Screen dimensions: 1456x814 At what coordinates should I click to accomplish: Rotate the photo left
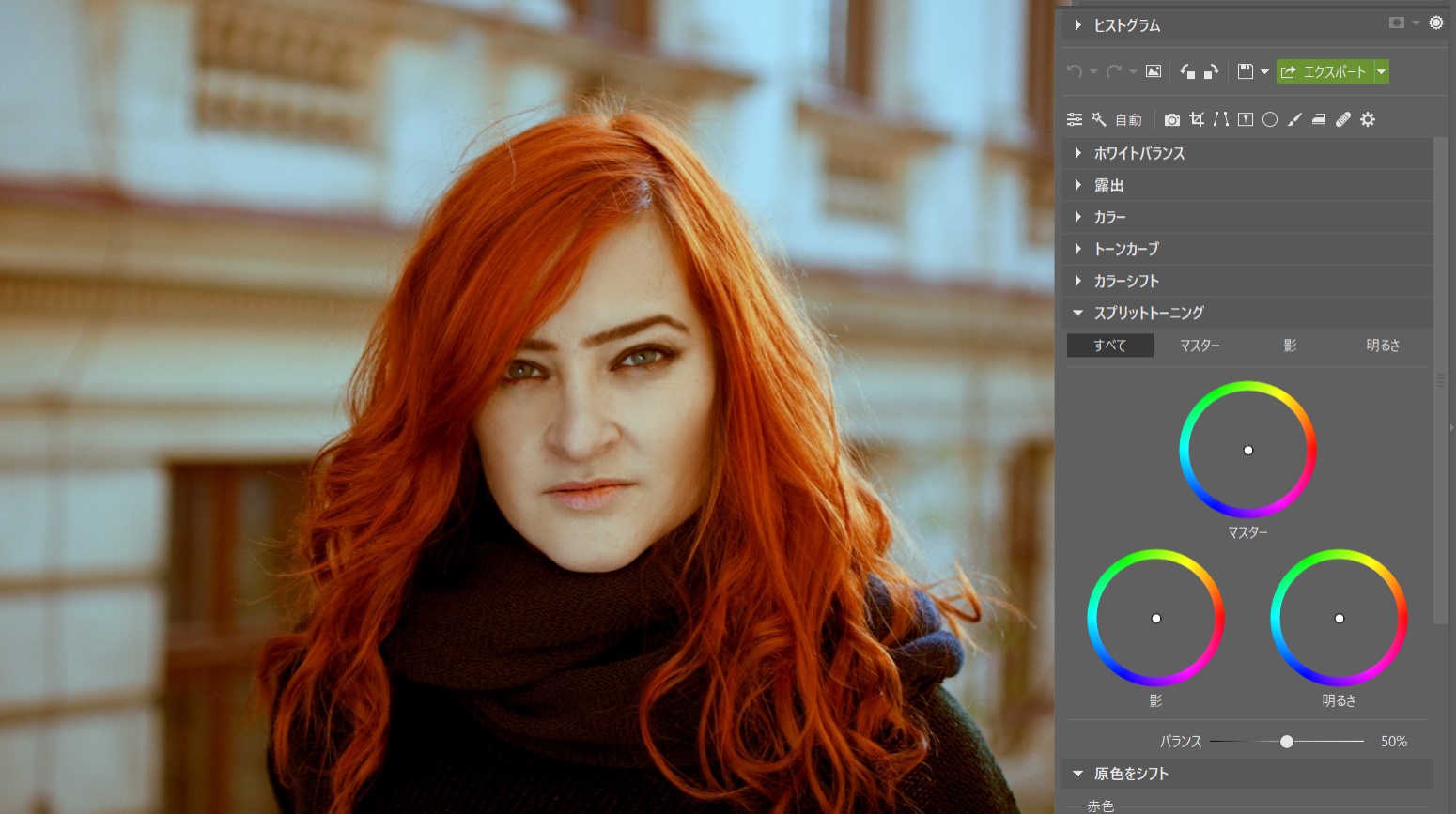(1187, 71)
